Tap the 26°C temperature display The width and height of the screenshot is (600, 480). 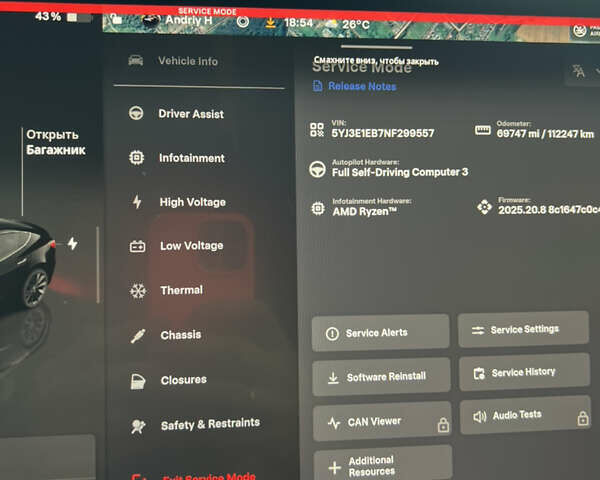pyautogui.click(x=355, y=24)
